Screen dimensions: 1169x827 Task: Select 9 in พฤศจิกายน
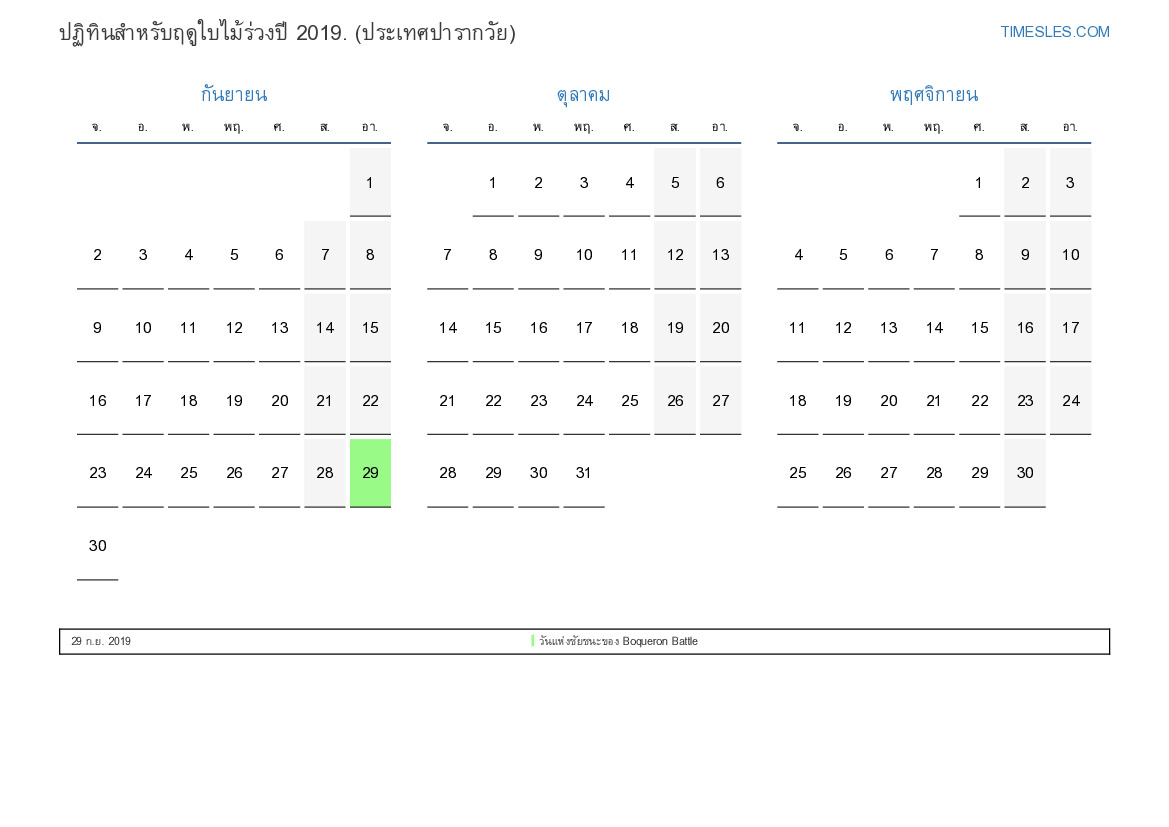[1024, 255]
